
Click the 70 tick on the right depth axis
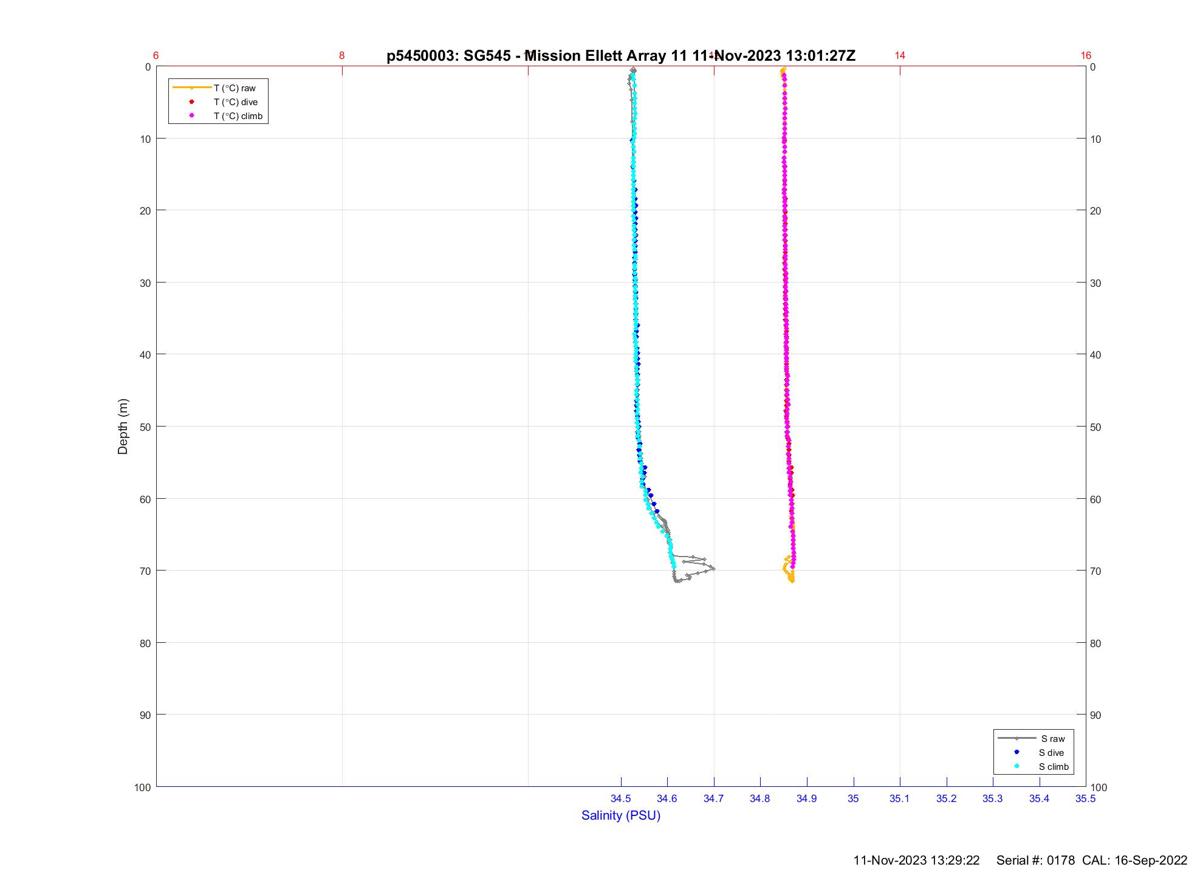(x=1098, y=571)
